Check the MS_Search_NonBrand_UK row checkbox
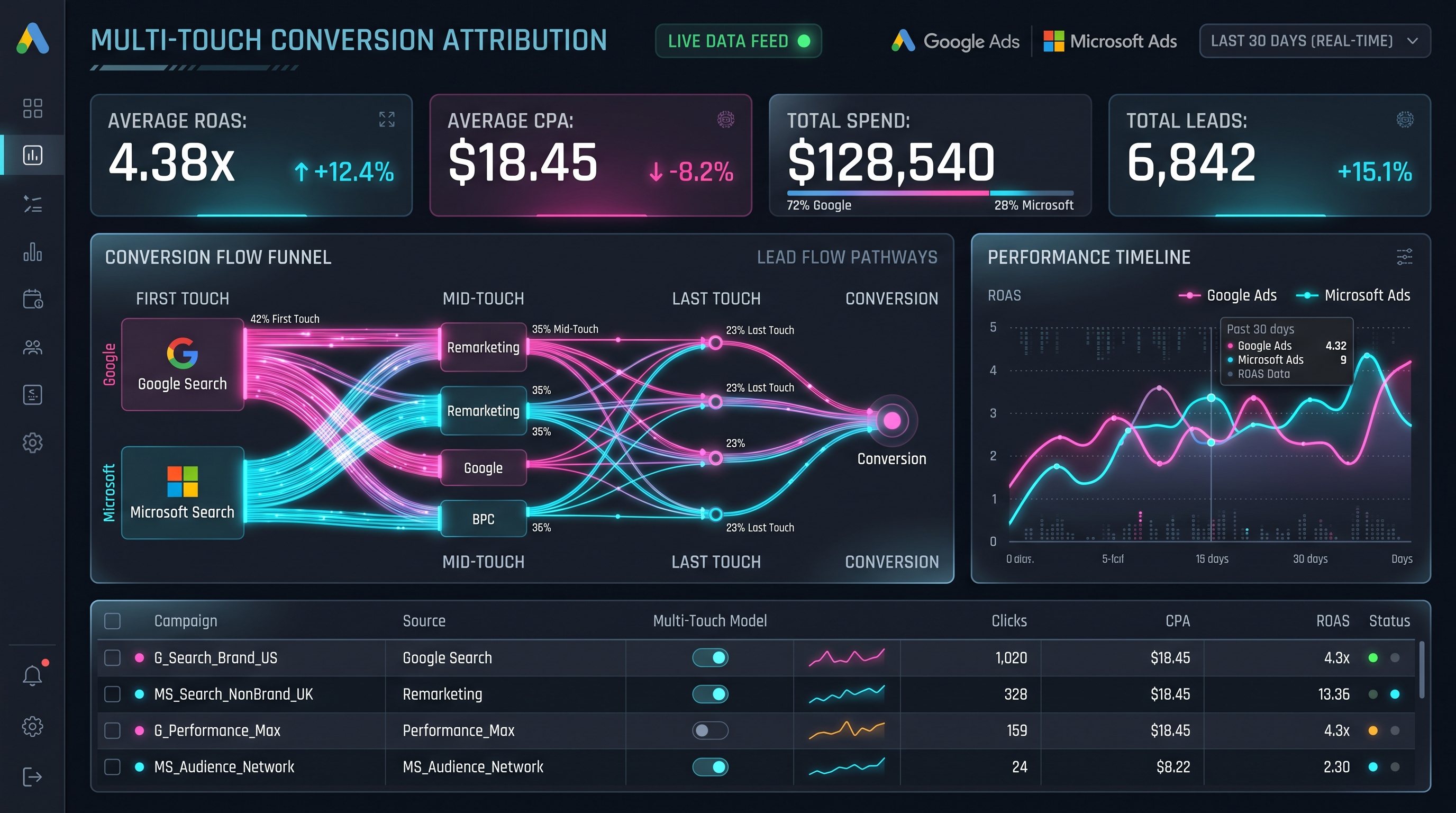Image resolution: width=1456 pixels, height=813 pixels. 113,694
